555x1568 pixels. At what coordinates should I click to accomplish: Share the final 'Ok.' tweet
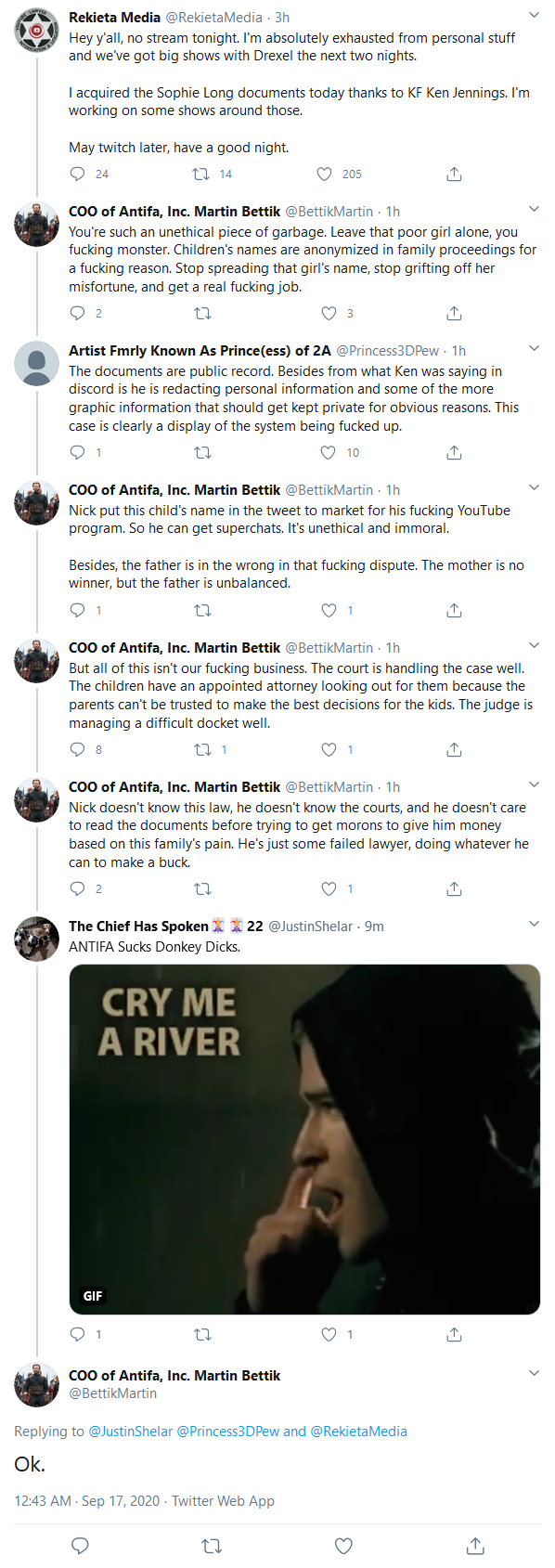[x=475, y=1546]
